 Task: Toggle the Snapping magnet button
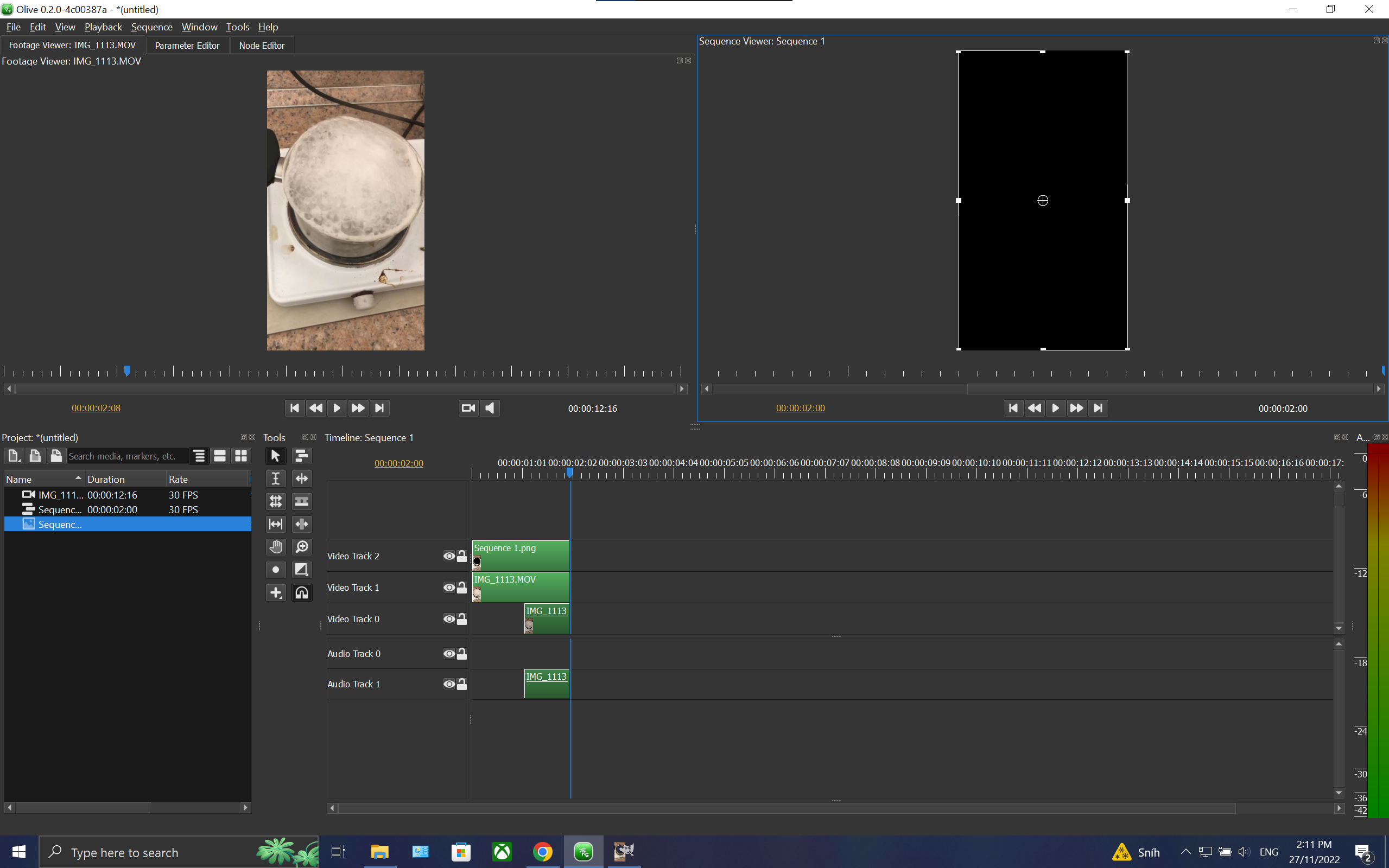301,592
